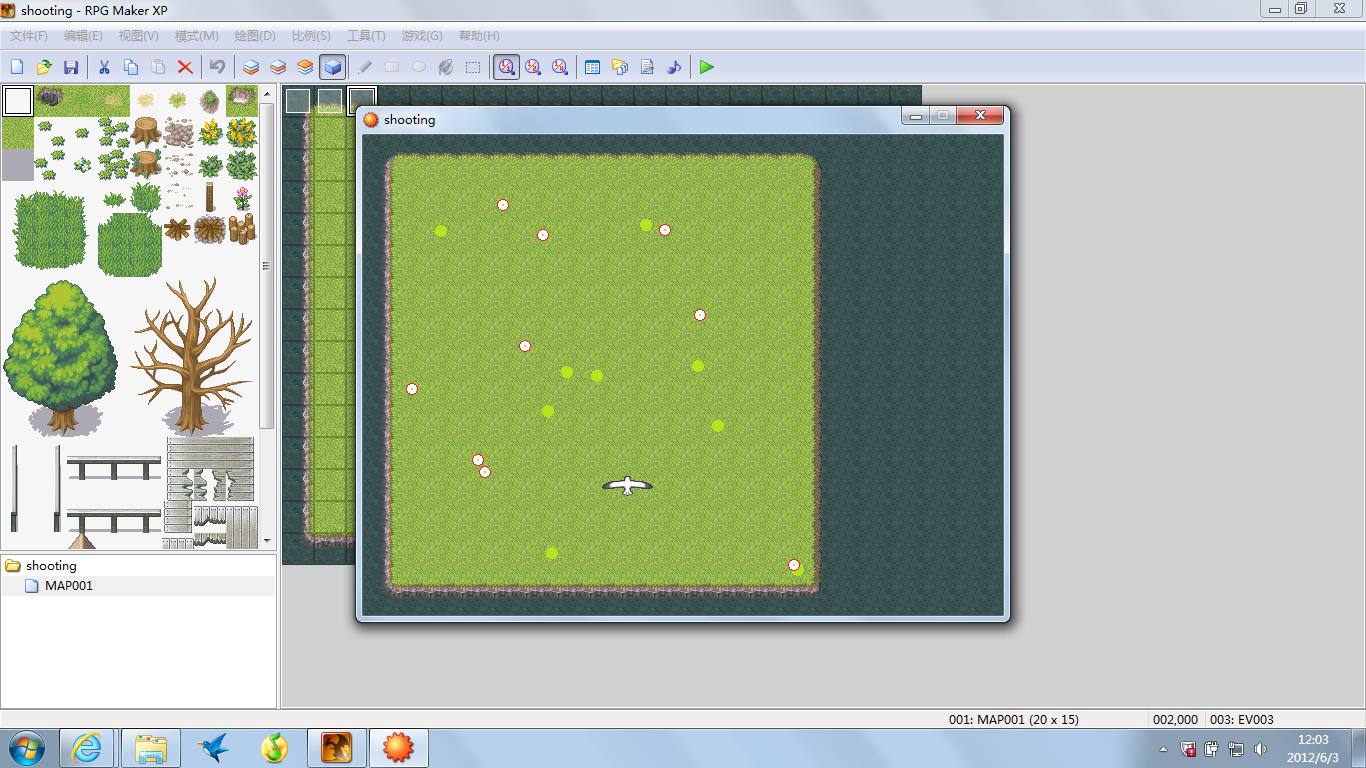
Task: Open the Database table icon
Action: 592,67
